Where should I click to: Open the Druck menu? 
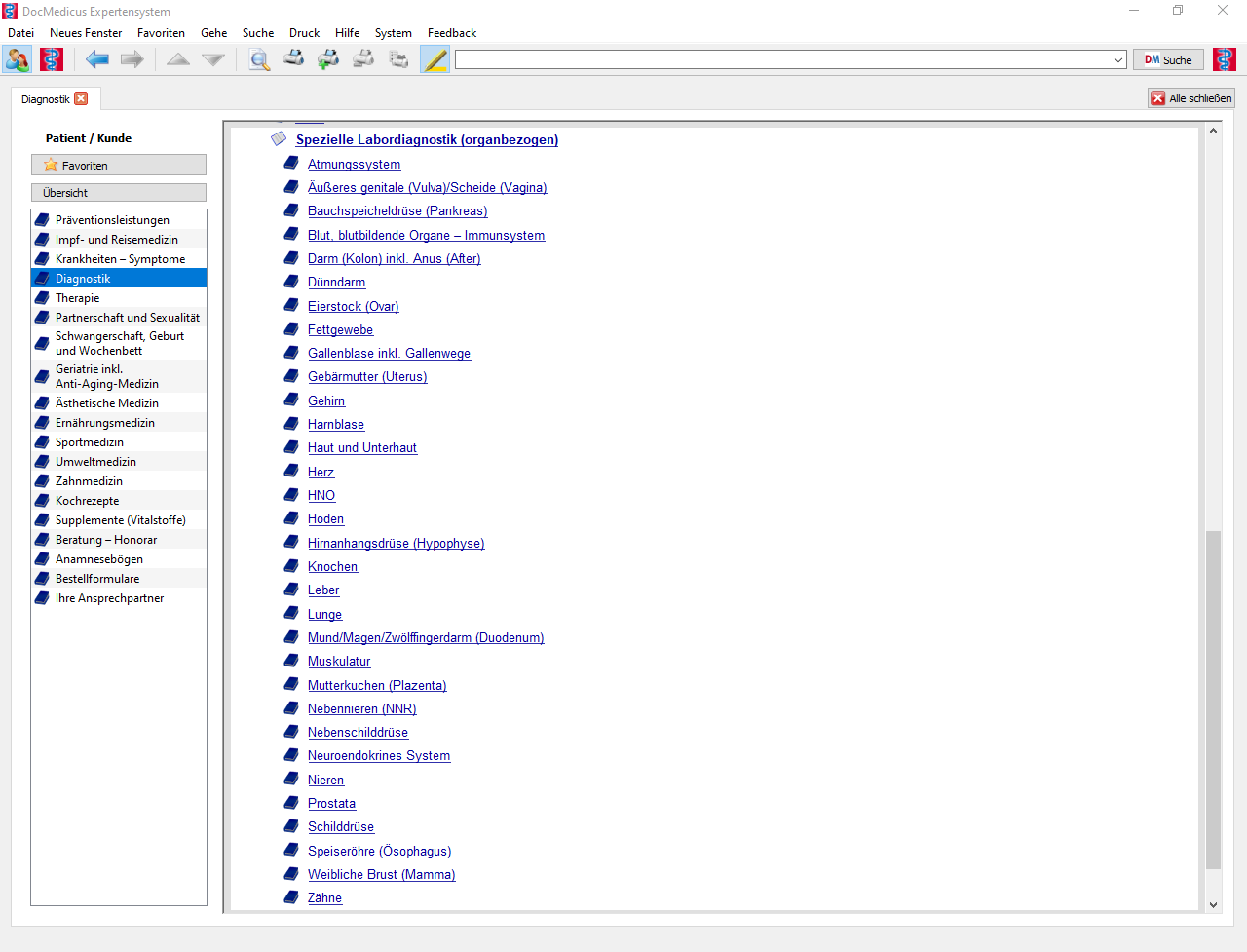[304, 33]
